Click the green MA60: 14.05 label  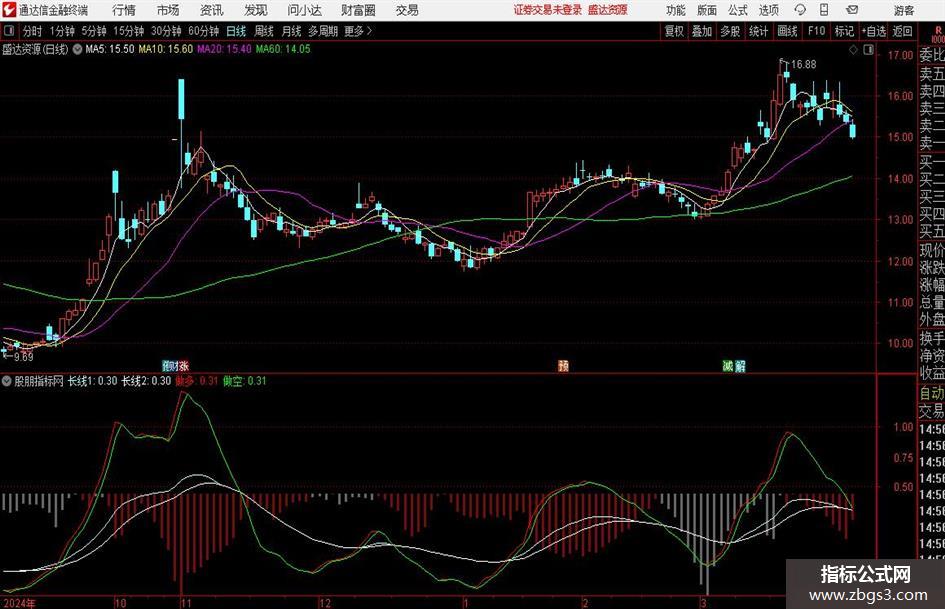[283, 49]
